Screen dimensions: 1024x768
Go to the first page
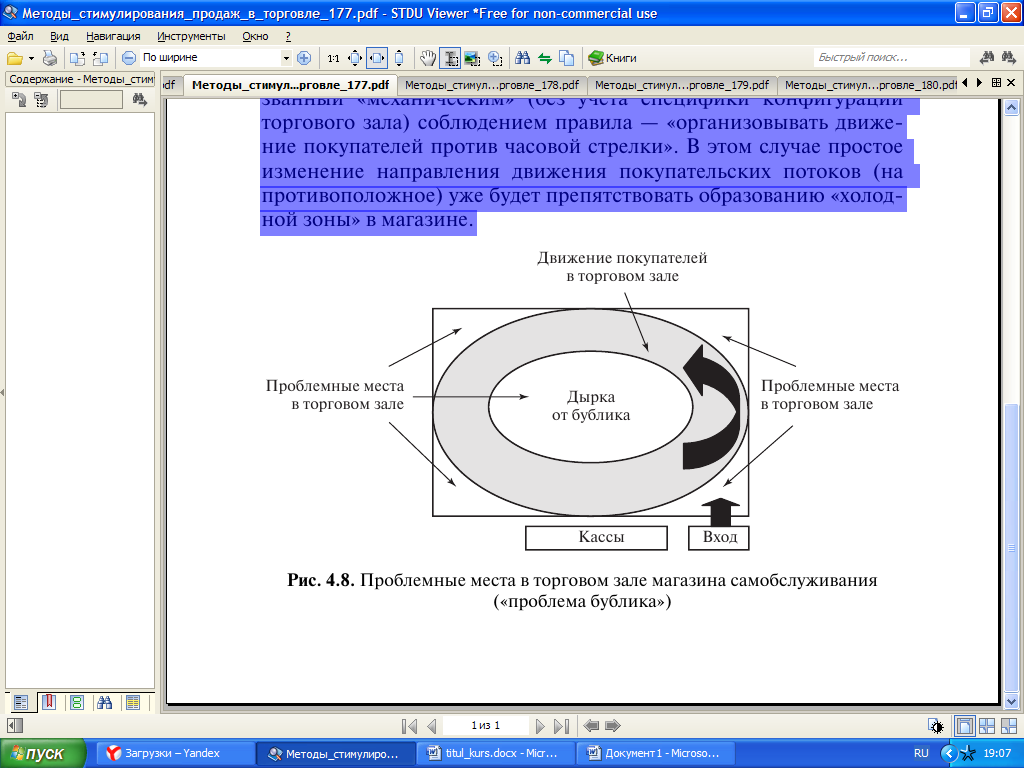coord(409,726)
